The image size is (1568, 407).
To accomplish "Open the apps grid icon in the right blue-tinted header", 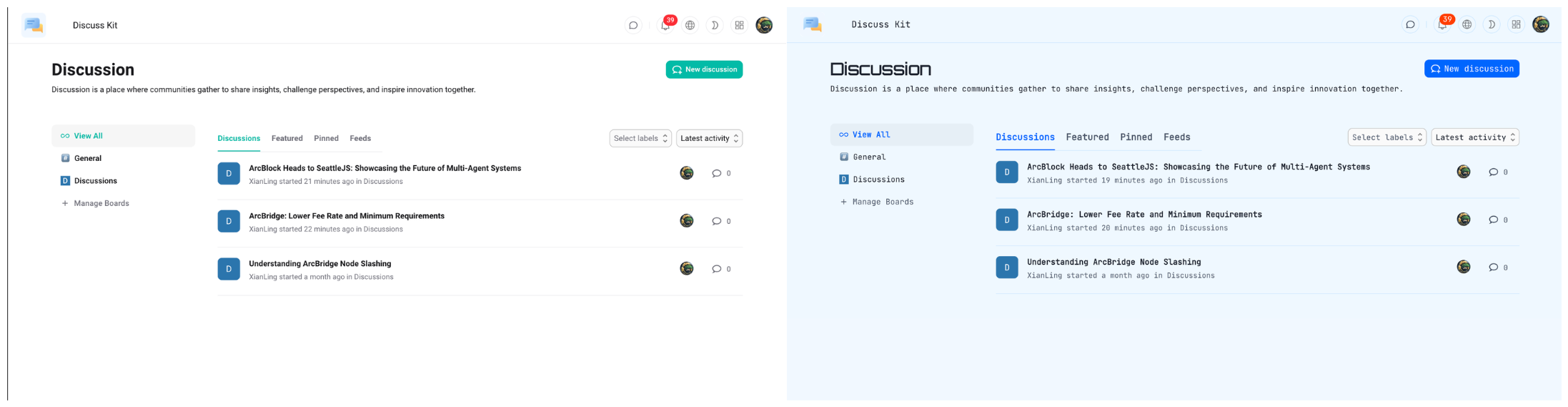I will pyautogui.click(x=1515, y=25).
